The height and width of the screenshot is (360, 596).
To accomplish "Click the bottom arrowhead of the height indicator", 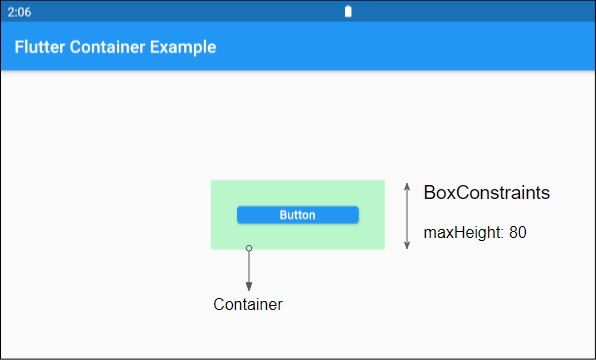I will 407,246.
